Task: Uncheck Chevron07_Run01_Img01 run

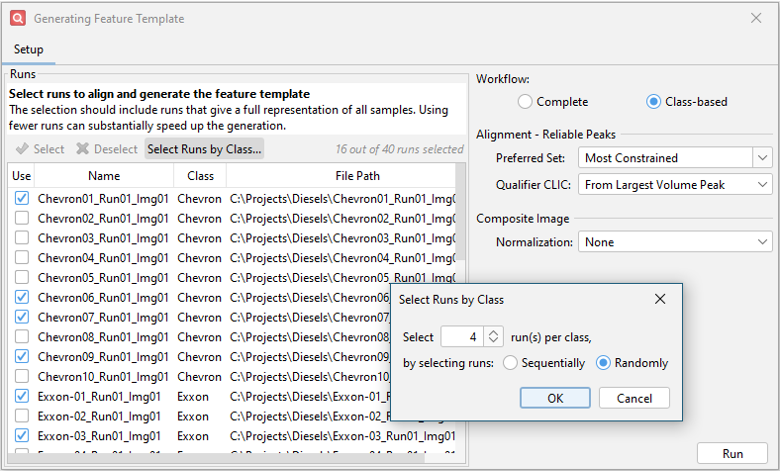Action: [x=21, y=317]
